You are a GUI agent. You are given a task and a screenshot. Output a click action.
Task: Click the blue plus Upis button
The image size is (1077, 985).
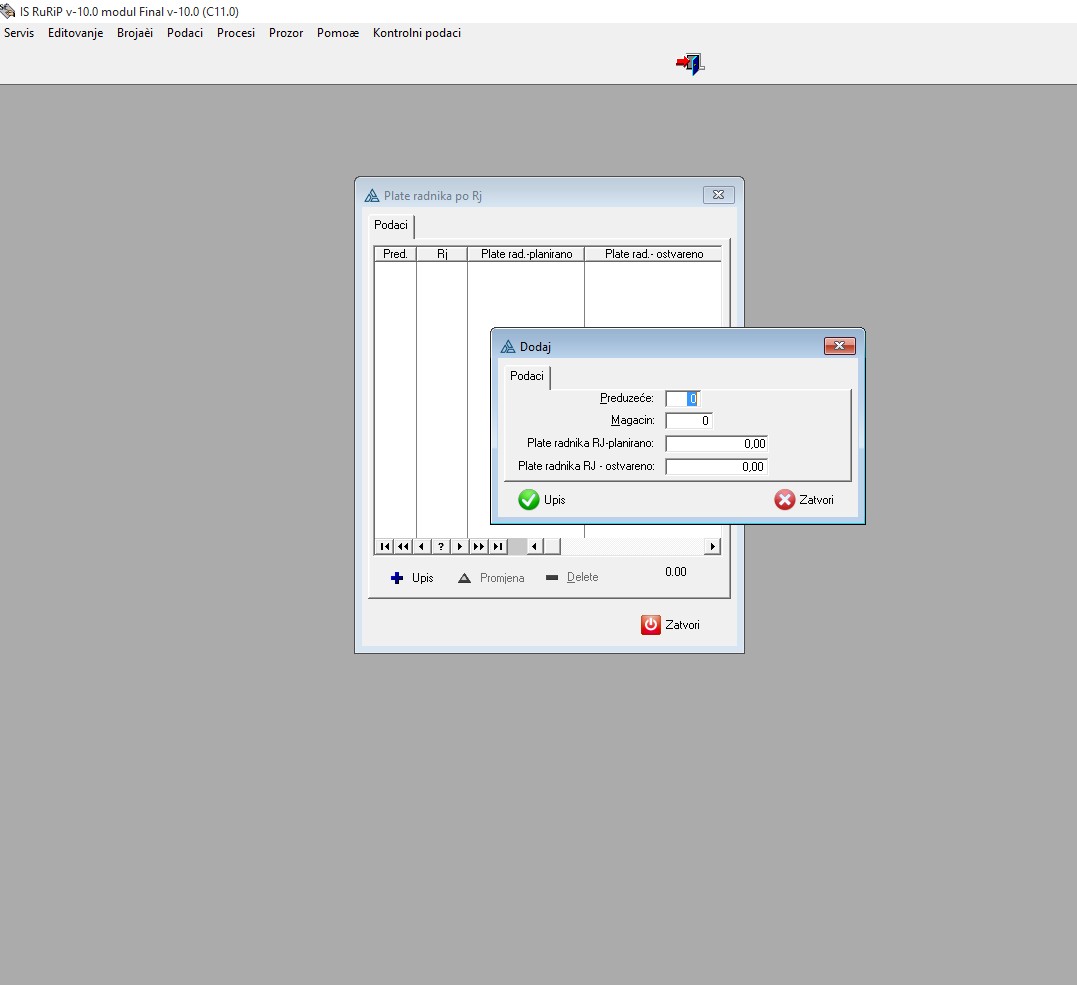pos(412,578)
